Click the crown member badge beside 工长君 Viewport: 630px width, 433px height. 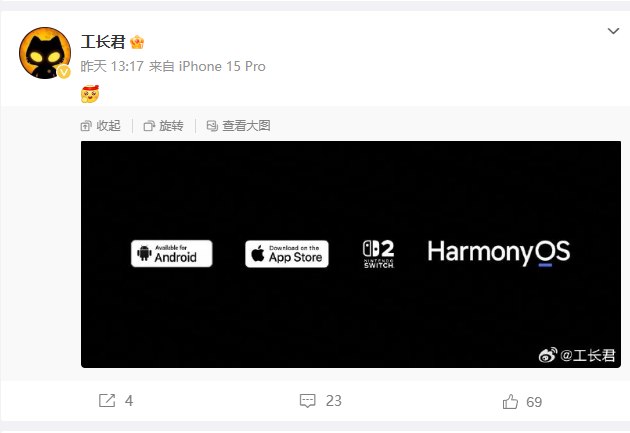click(x=137, y=42)
